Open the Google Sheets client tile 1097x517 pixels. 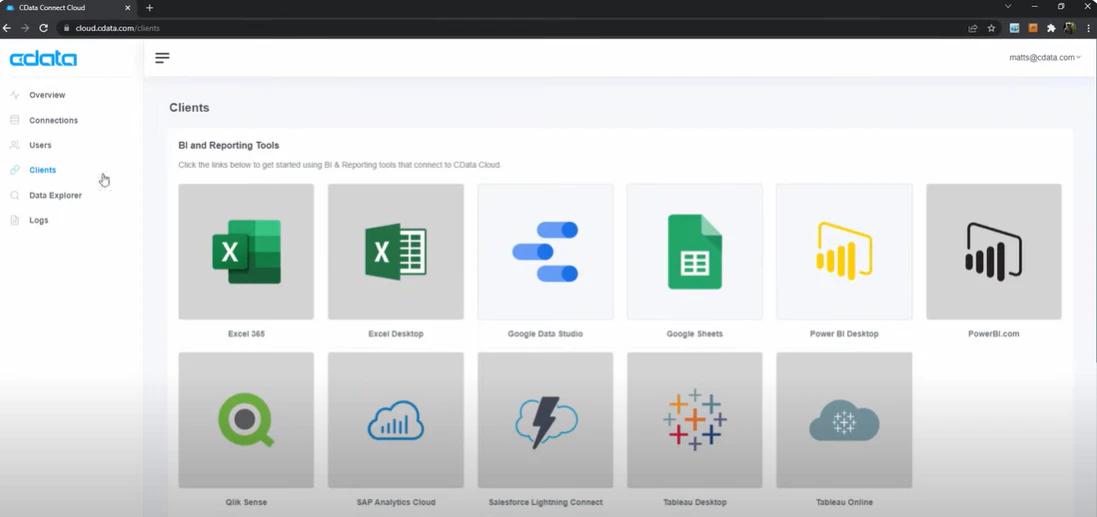695,252
